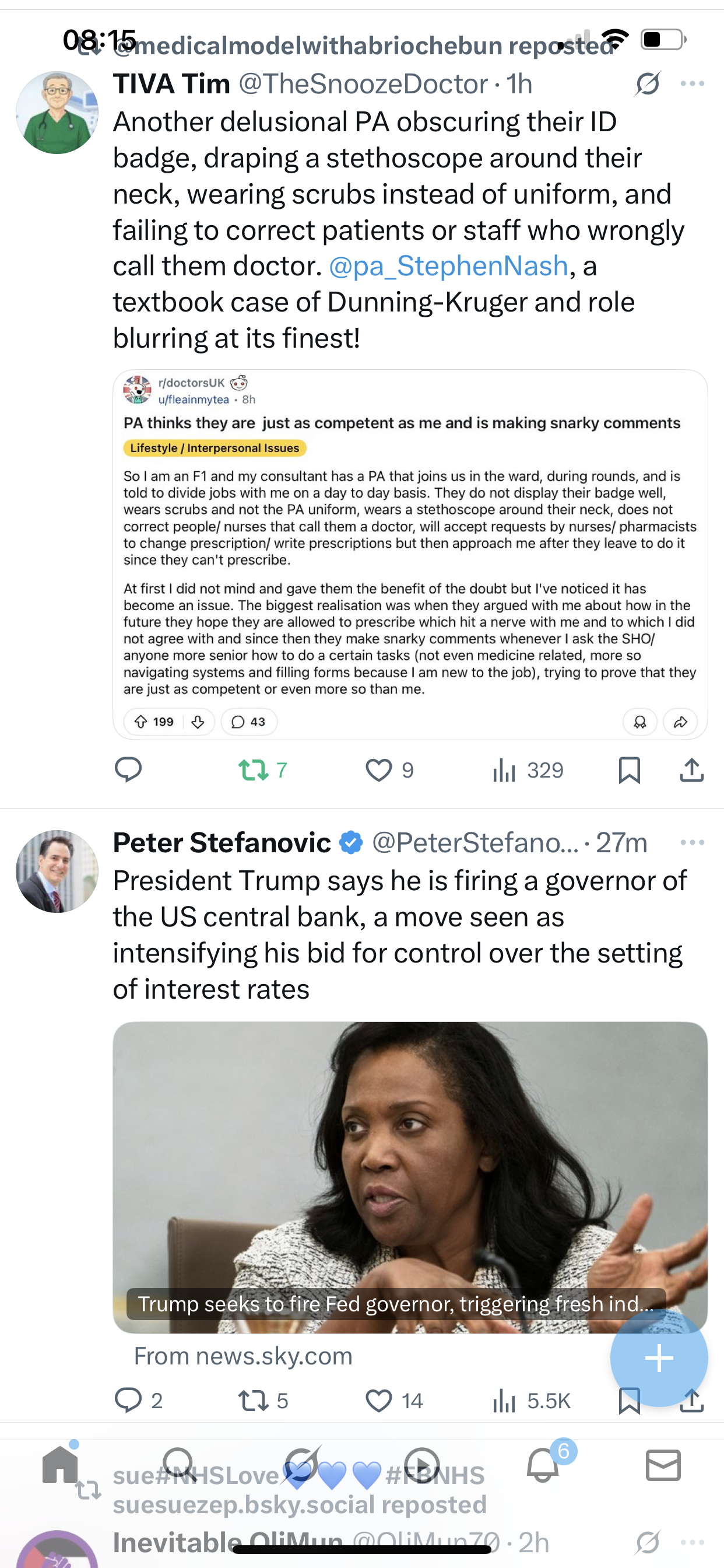724x1568 pixels.
Task: Like Peter Stefanovic's post
Action: tap(378, 1401)
